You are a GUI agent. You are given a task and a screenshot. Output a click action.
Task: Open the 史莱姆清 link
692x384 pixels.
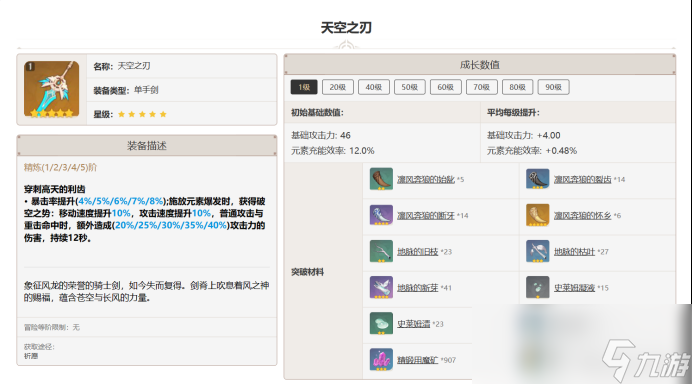tap(414, 324)
